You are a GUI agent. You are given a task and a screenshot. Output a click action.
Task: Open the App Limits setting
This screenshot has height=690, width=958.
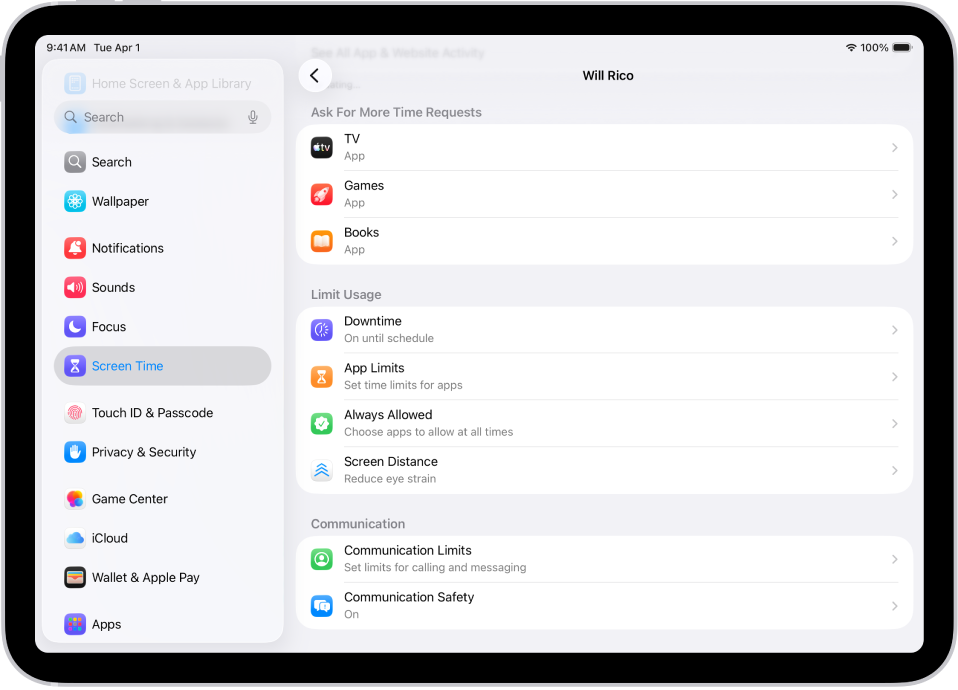tap(604, 377)
